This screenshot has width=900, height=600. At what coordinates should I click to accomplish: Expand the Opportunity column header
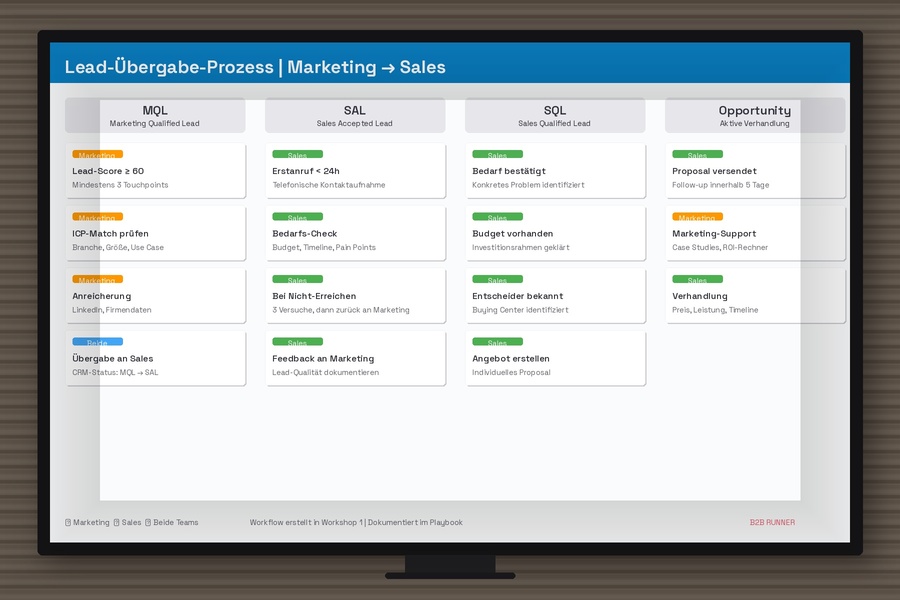tap(755, 115)
